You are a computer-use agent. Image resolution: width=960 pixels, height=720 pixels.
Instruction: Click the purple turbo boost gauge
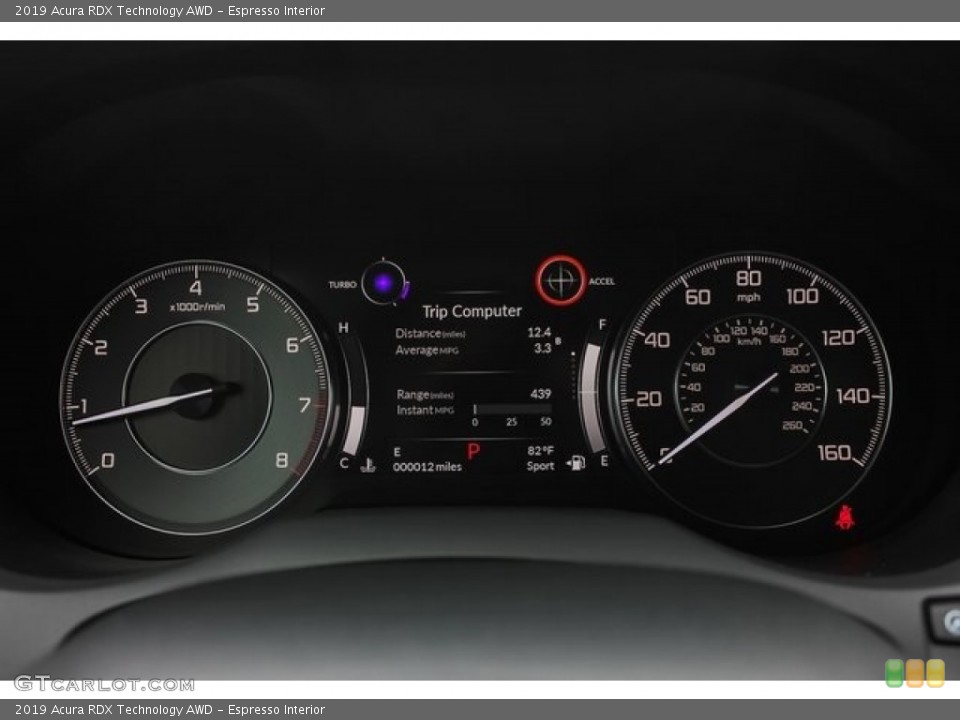[384, 283]
